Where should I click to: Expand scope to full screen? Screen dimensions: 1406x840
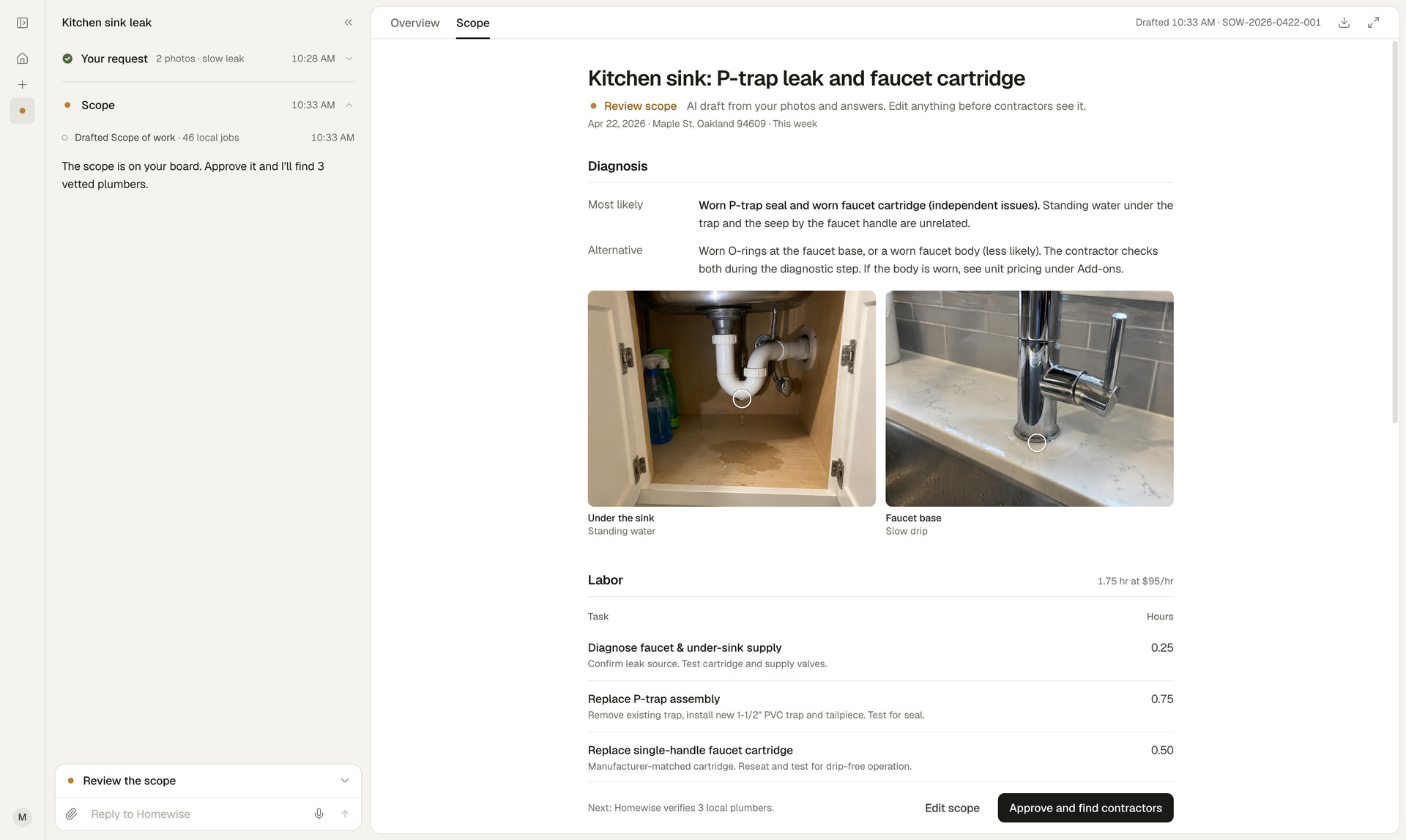[1373, 23]
